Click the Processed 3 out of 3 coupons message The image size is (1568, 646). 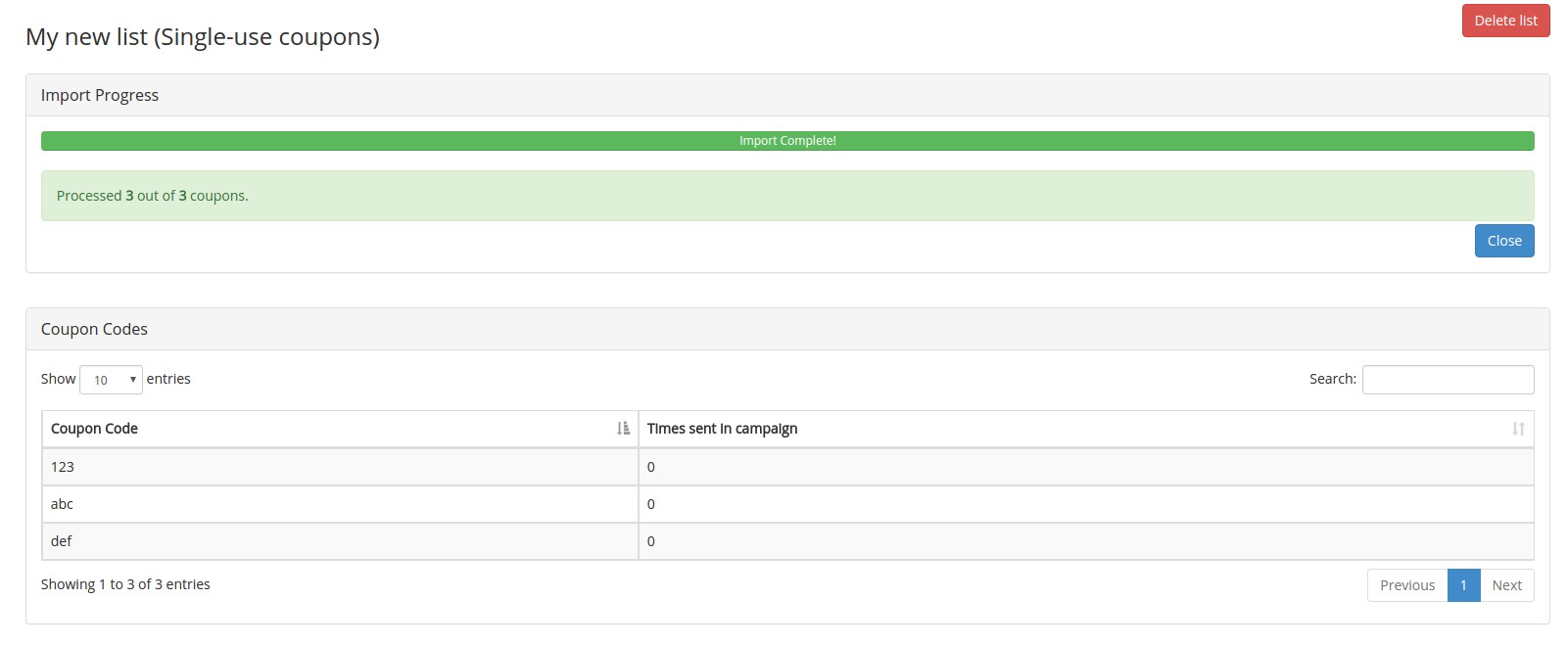click(787, 196)
